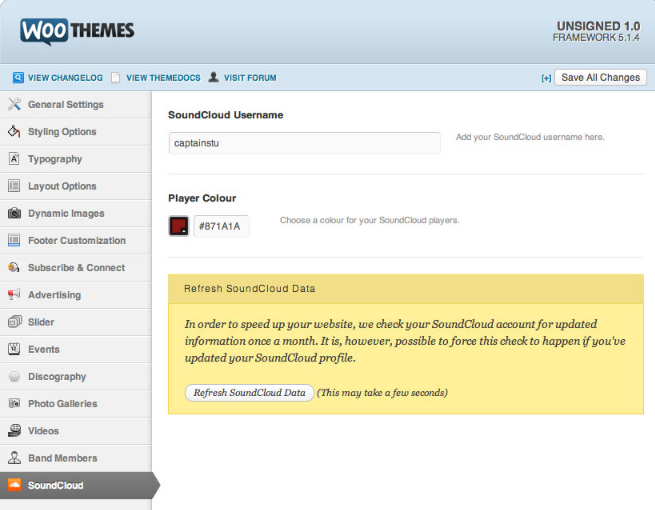Click the Videos reel icon
655x510 pixels.
14,431
